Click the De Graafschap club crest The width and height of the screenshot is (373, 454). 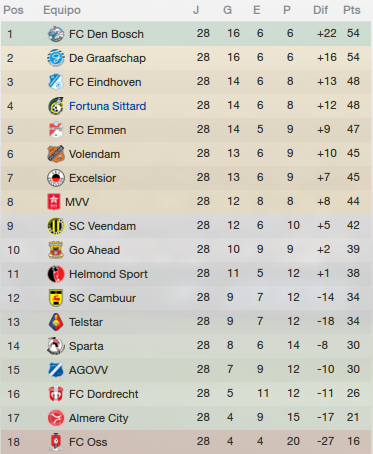click(x=56, y=58)
